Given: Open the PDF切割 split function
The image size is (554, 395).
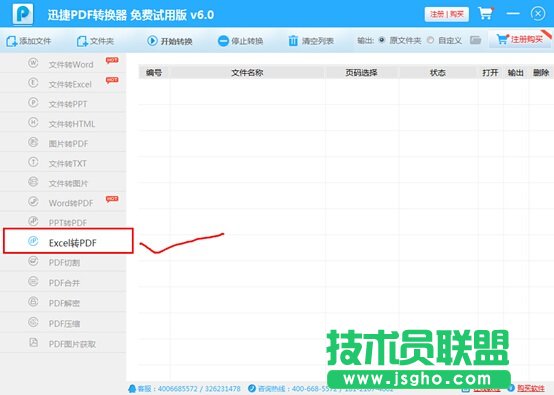Looking at the screenshot, I should click(x=63, y=263).
